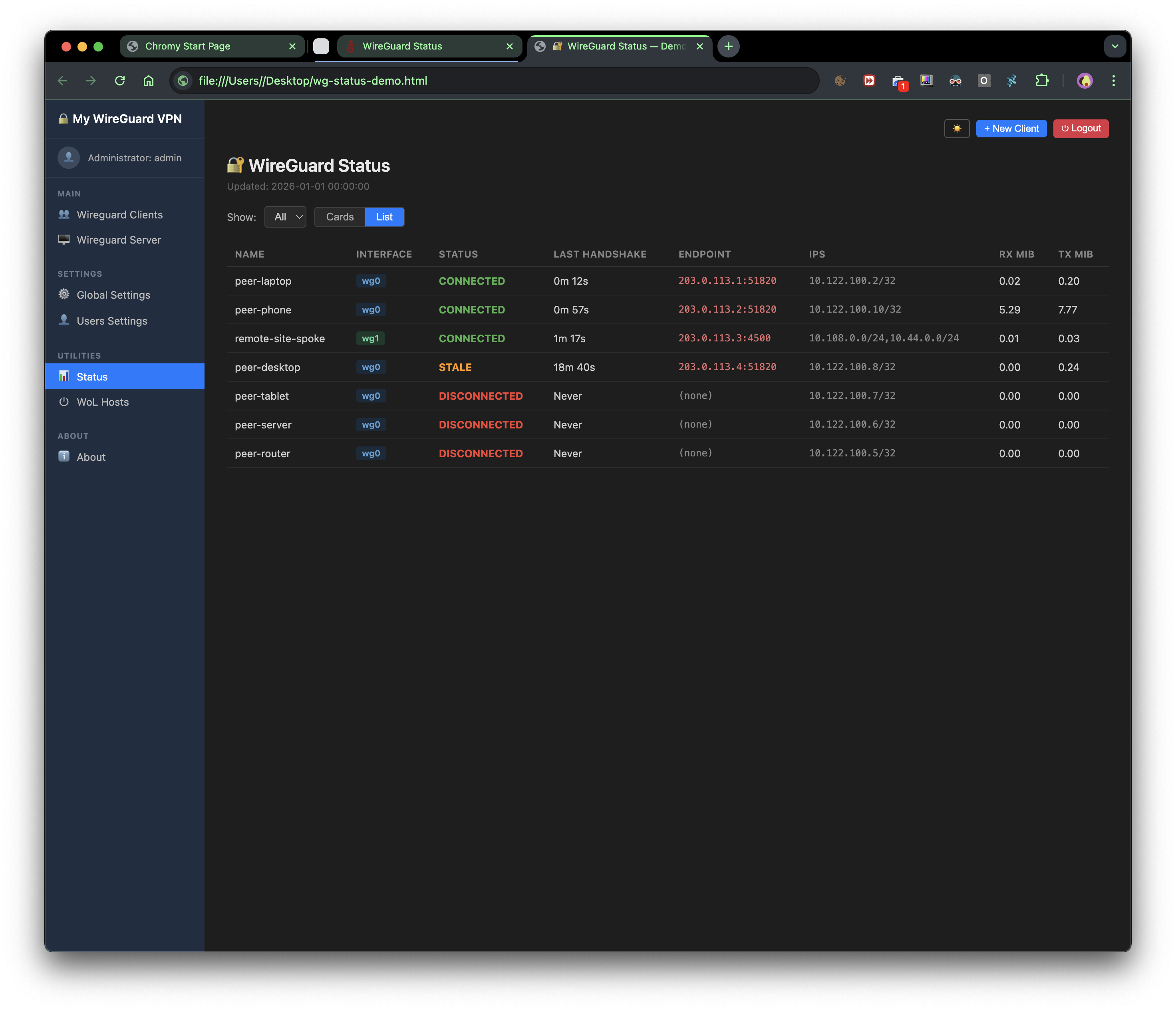Open Wireguard Clients from sidebar
The image size is (1176, 1011).
click(x=119, y=214)
